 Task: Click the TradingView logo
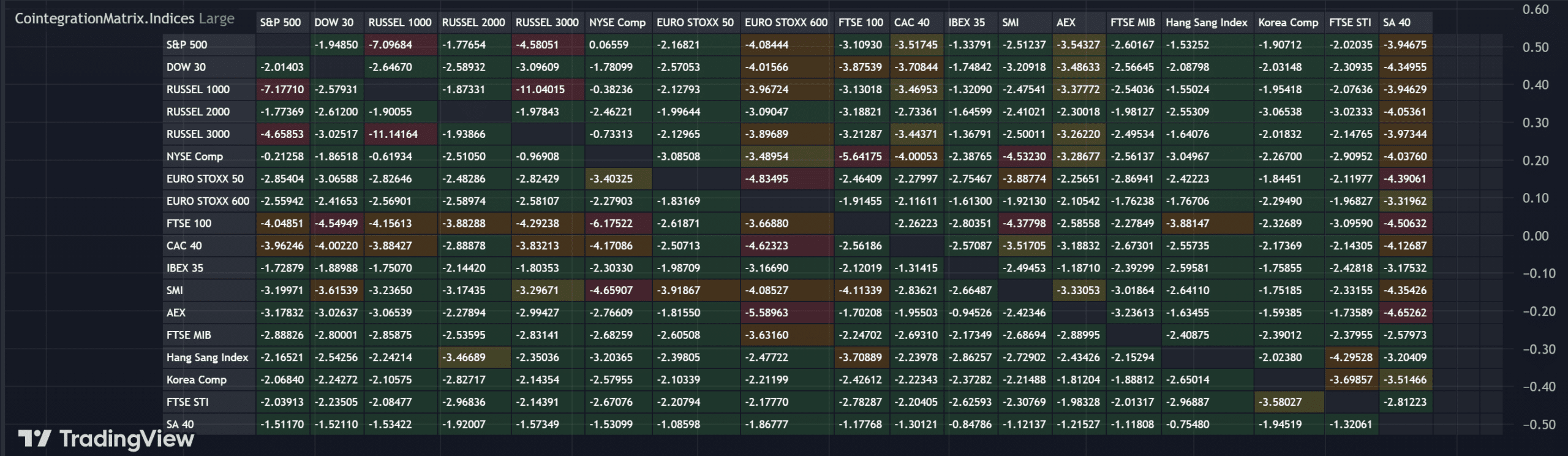[x=106, y=438]
